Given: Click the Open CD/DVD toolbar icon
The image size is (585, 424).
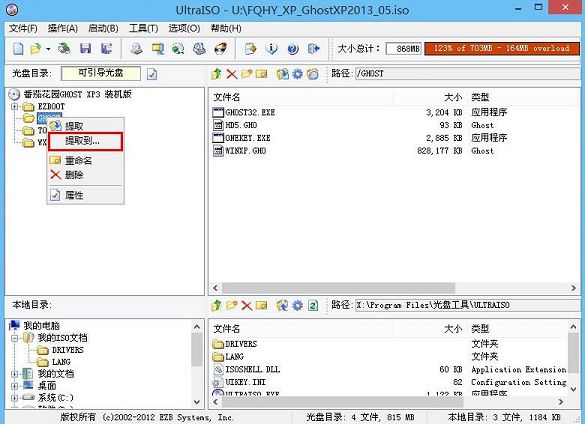Looking at the screenshot, I should (64, 49).
